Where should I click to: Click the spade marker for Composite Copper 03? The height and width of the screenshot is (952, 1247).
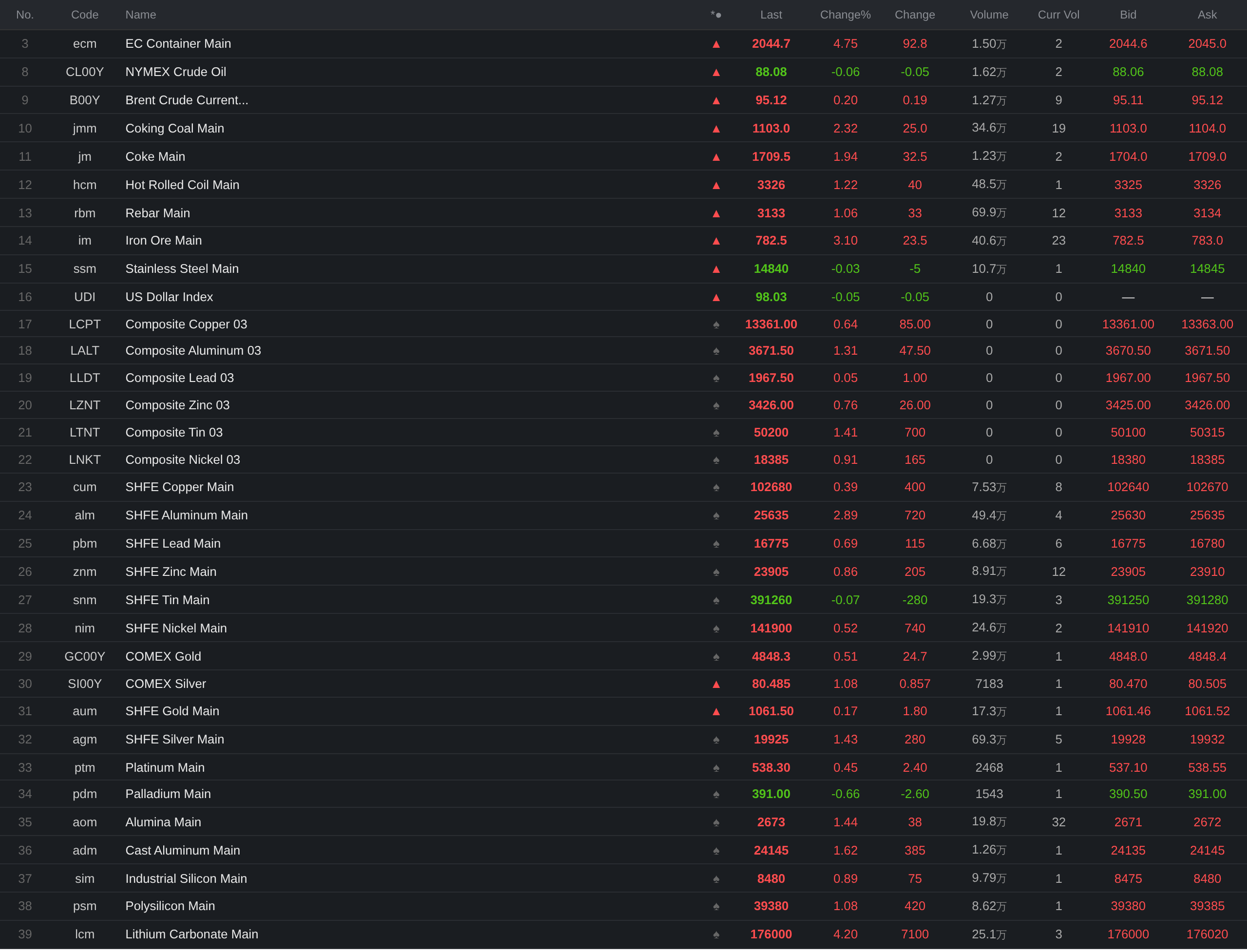[716, 324]
